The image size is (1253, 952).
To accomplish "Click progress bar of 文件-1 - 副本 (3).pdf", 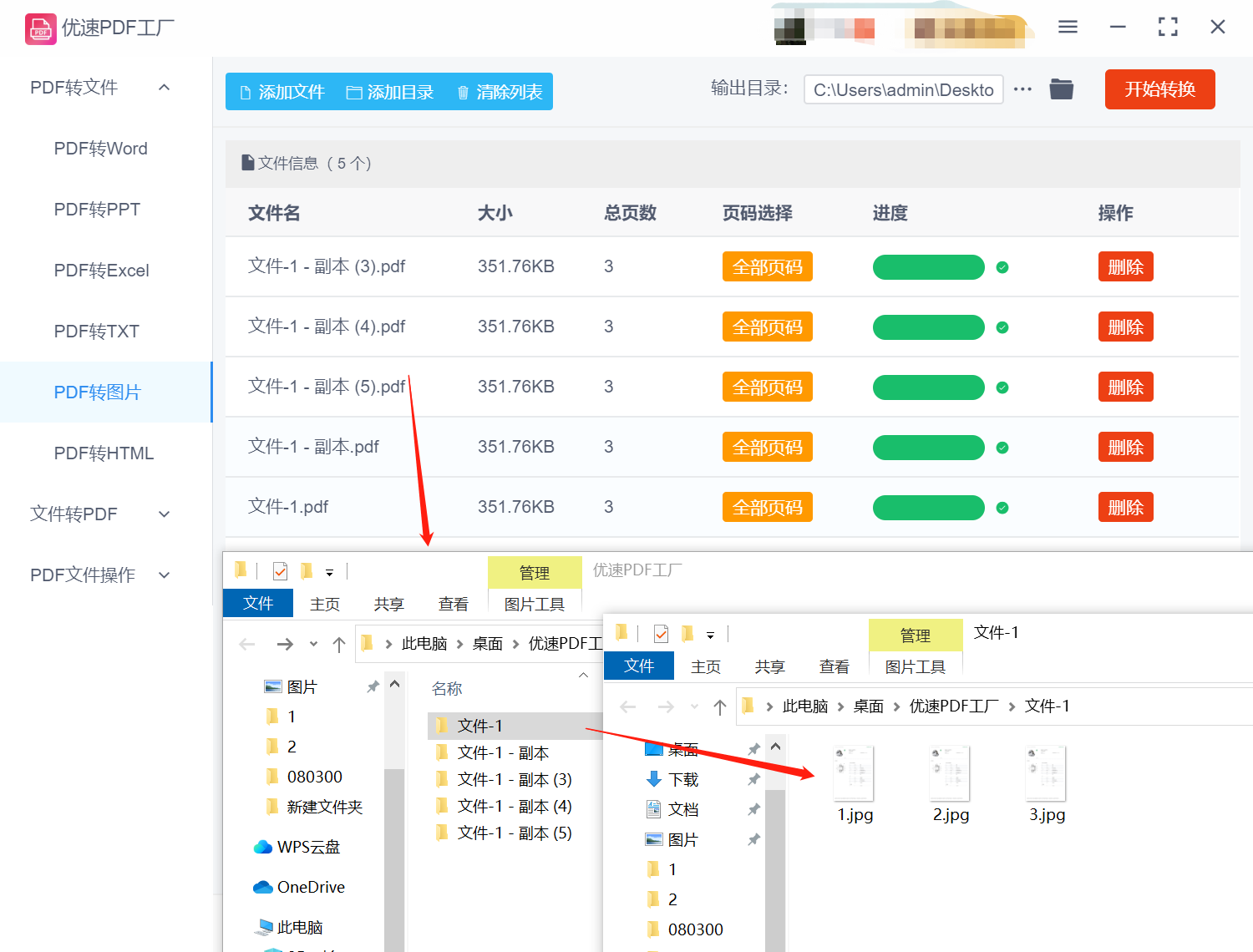I will click(929, 267).
